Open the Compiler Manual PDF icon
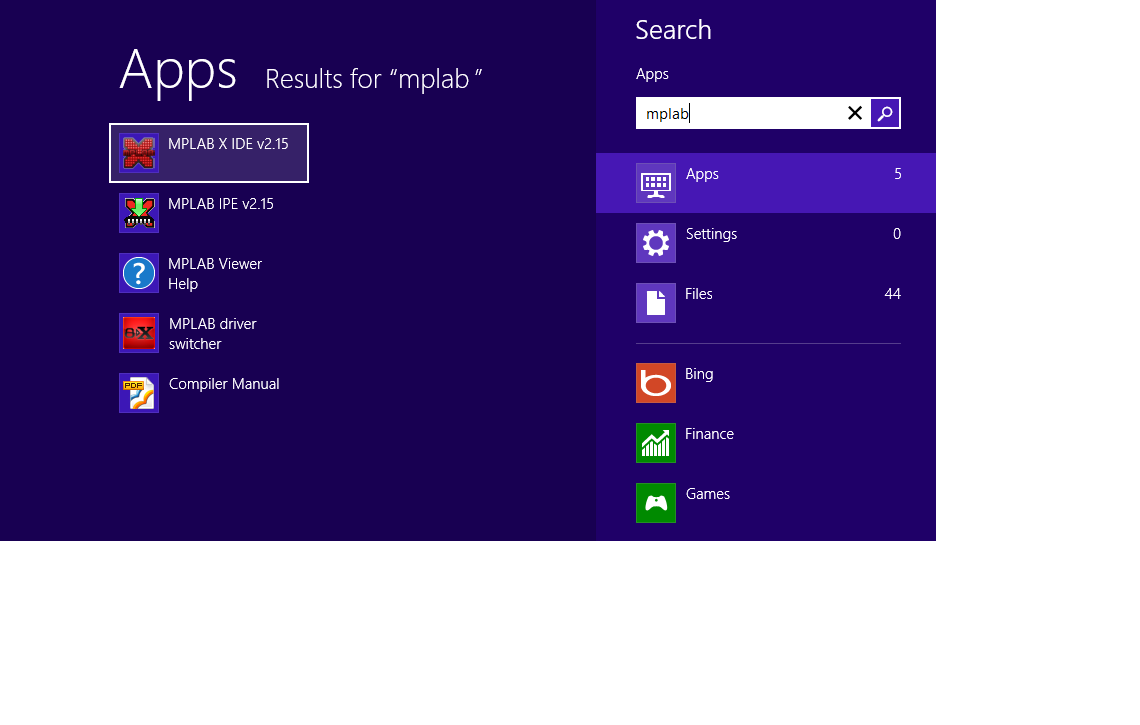Viewport: 1140px width, 725px height. point(139,393)
